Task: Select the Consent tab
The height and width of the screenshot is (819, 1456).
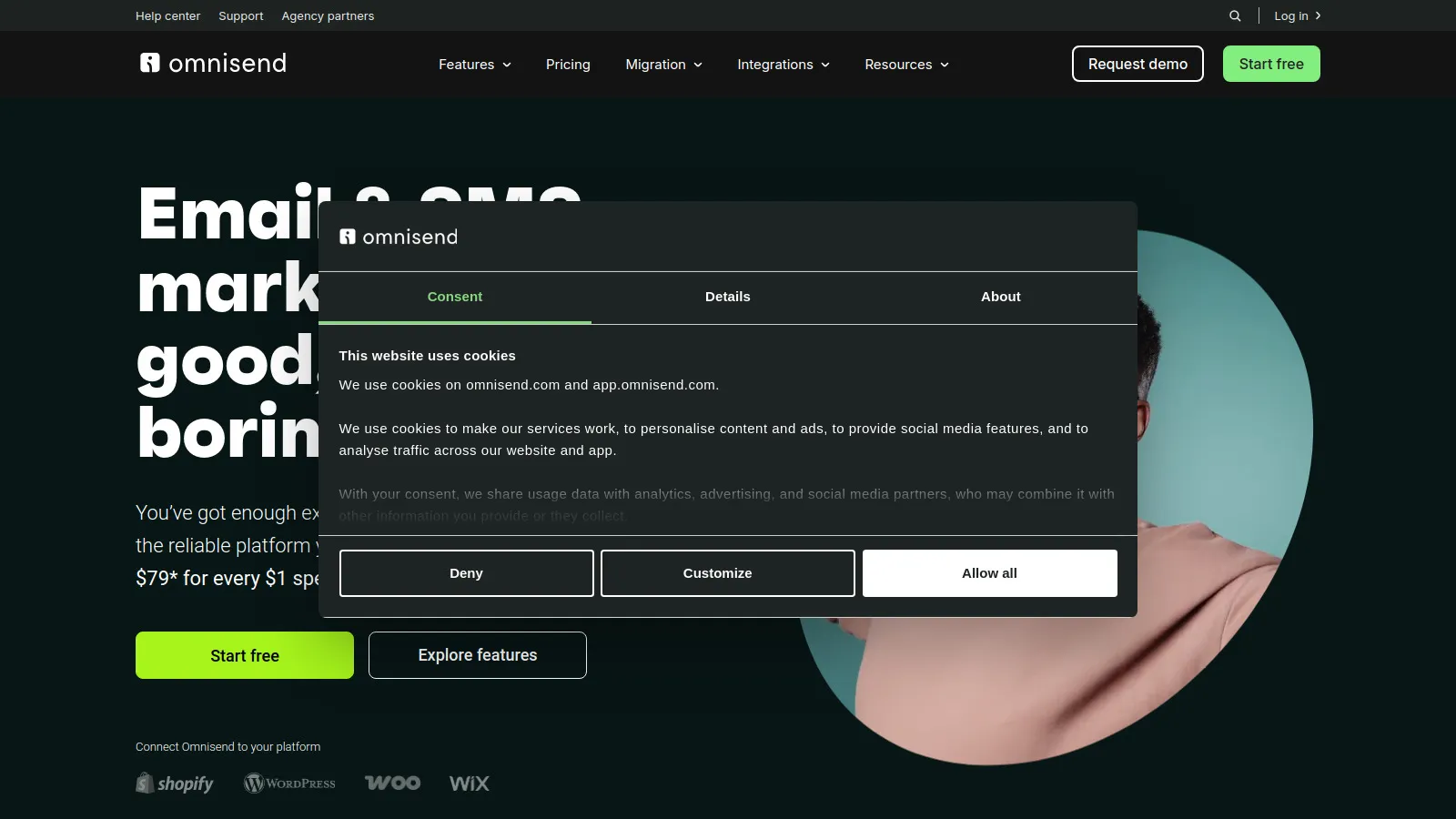Action: pyautogui.click(x=454, y=297)
